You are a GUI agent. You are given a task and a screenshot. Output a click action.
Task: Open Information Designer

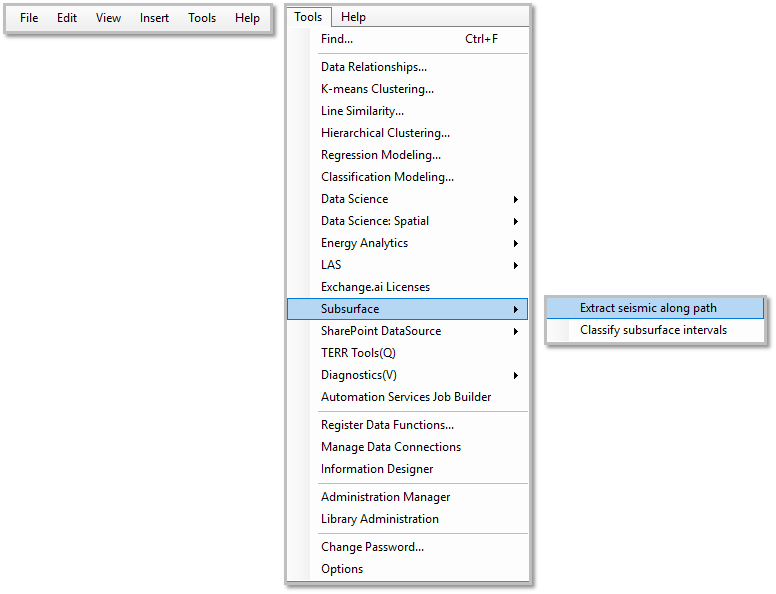coord(408,469)
